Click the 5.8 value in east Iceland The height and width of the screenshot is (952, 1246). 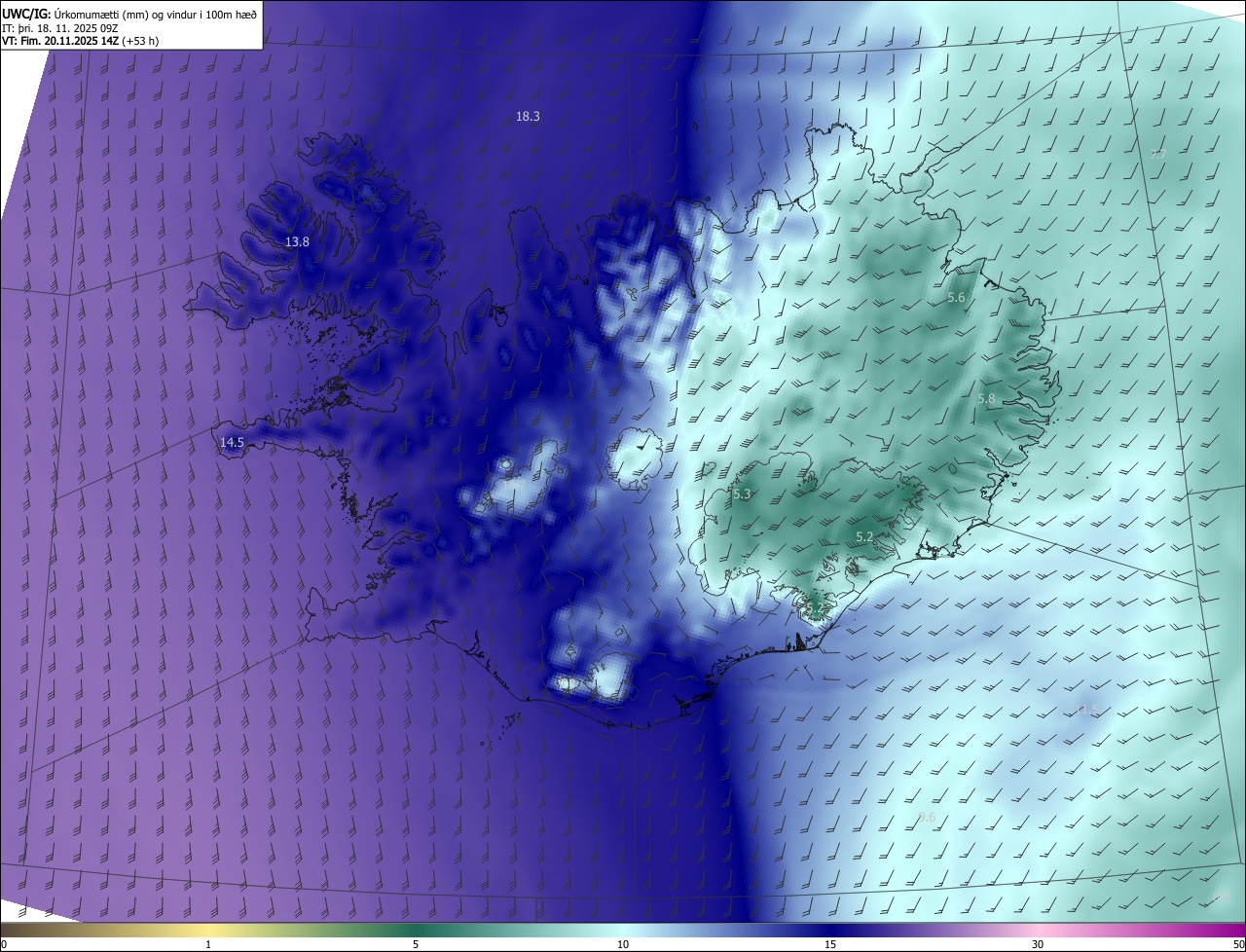[x=986, y=398]
